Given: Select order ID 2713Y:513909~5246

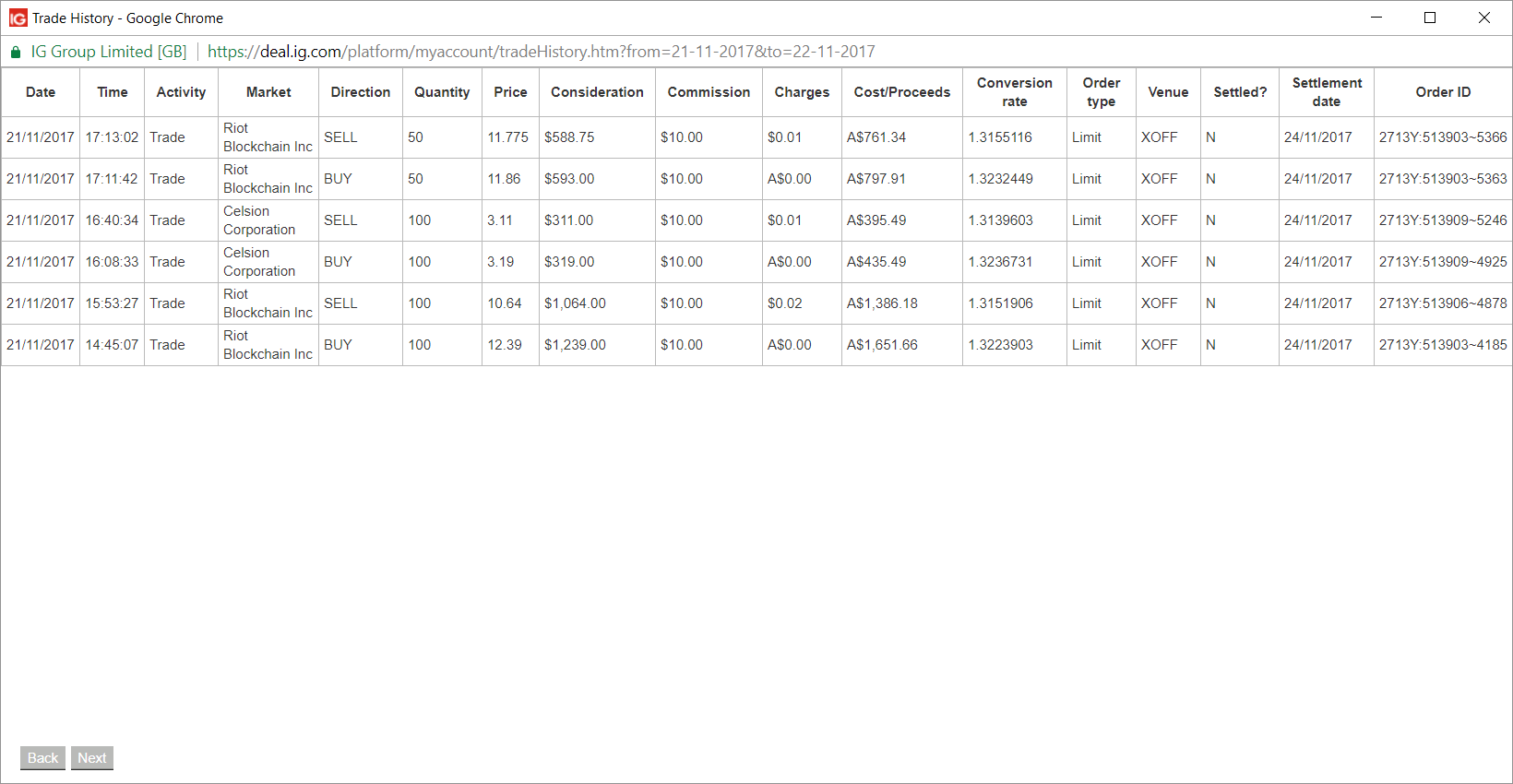Looking at the screenshot, I should (1443, 220).
